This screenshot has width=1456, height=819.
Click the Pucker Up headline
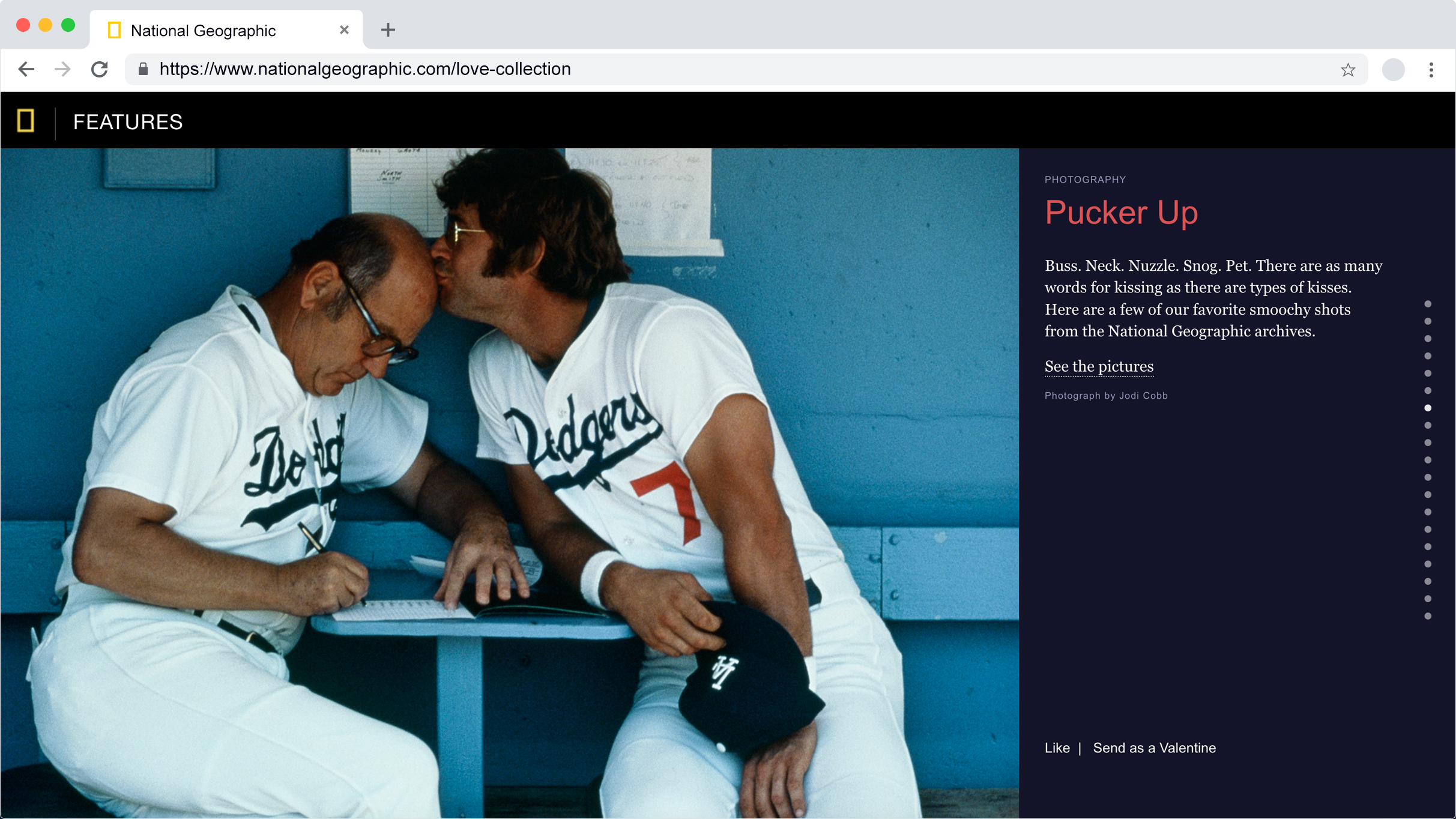[x=1121, y=212]
